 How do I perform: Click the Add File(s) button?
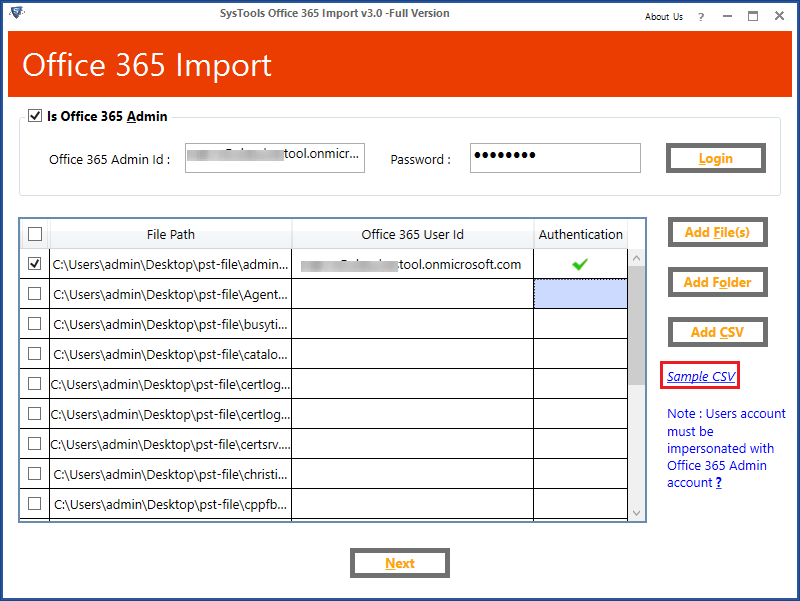pyautogui.click(x=717, y=233)
